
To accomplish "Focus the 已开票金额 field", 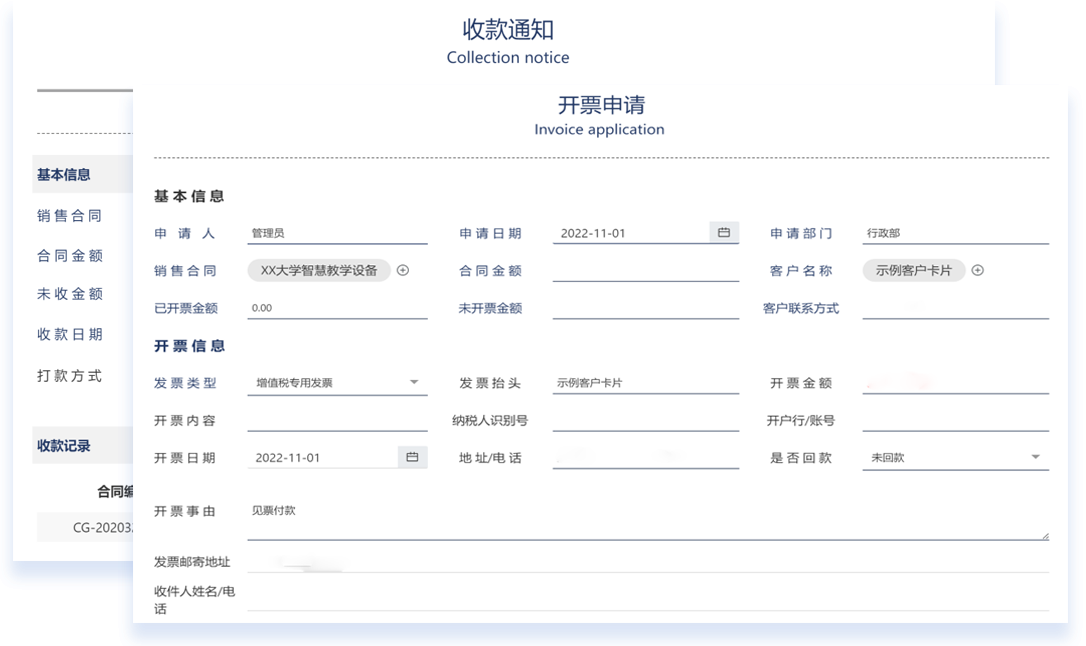I will tap(337, 308).
